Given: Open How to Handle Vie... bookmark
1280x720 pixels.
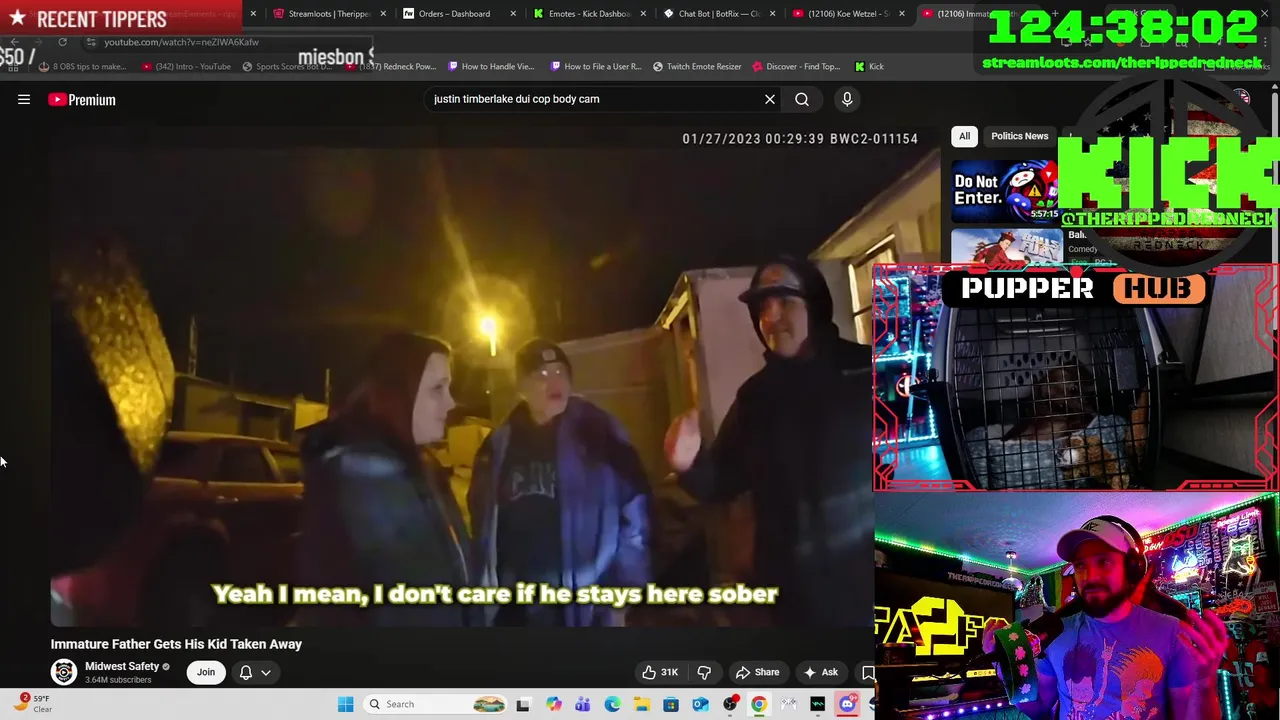Looking at the screenshot, I should 491,66.
